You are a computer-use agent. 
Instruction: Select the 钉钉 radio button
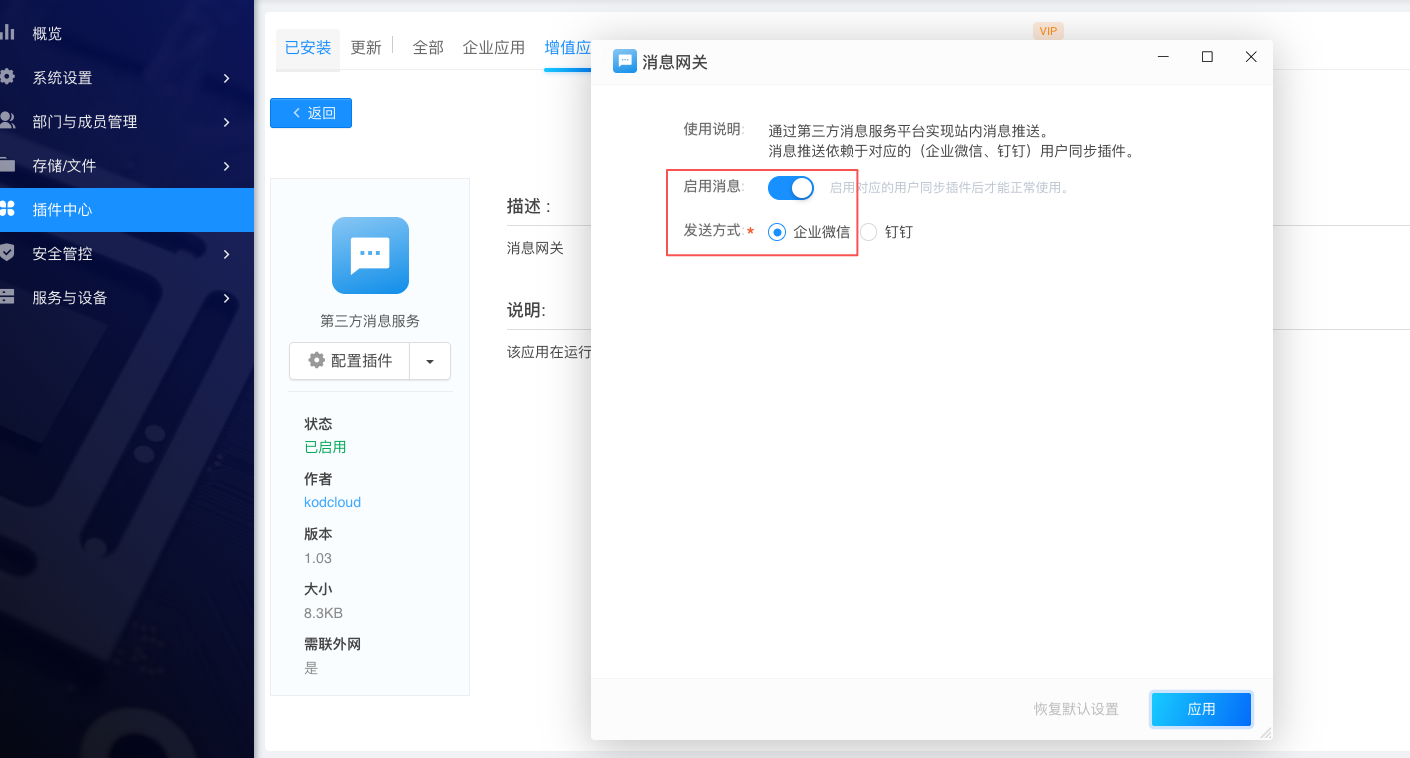click(x=867, y=231)
